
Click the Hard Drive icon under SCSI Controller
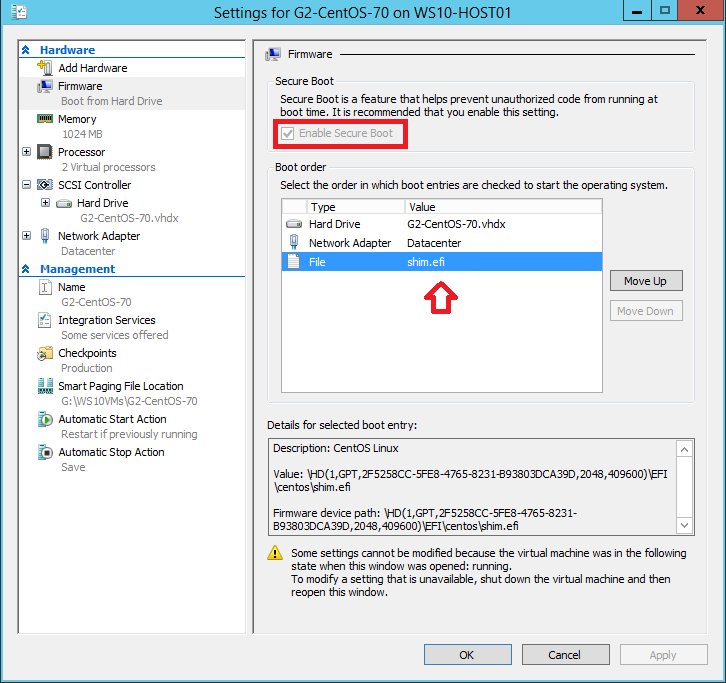pyautogui.click(x=64, y=203)
